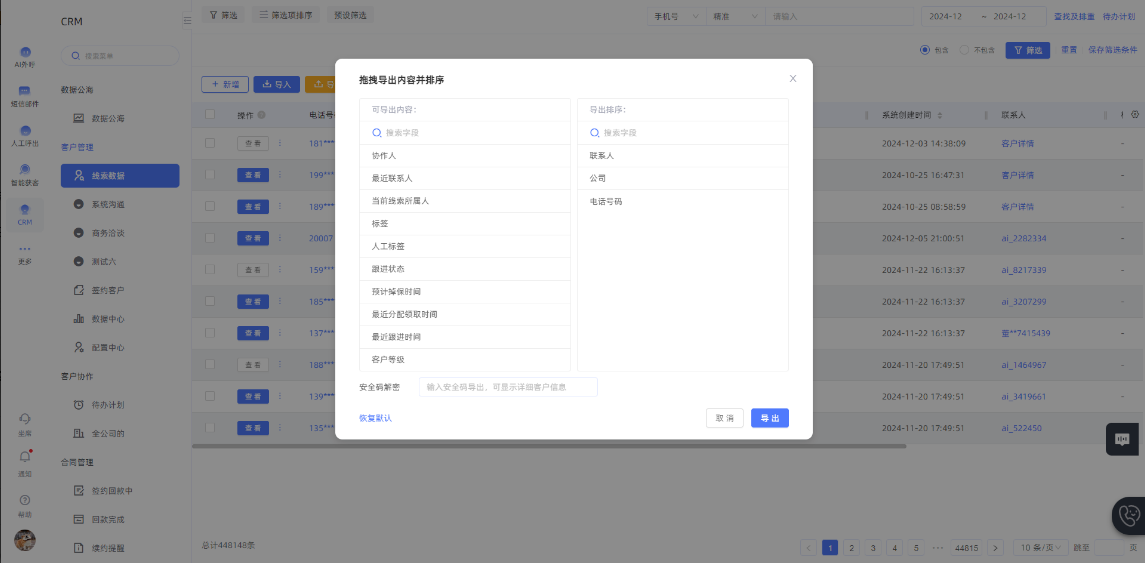Open the phone call floating widget

[1129, 516]
